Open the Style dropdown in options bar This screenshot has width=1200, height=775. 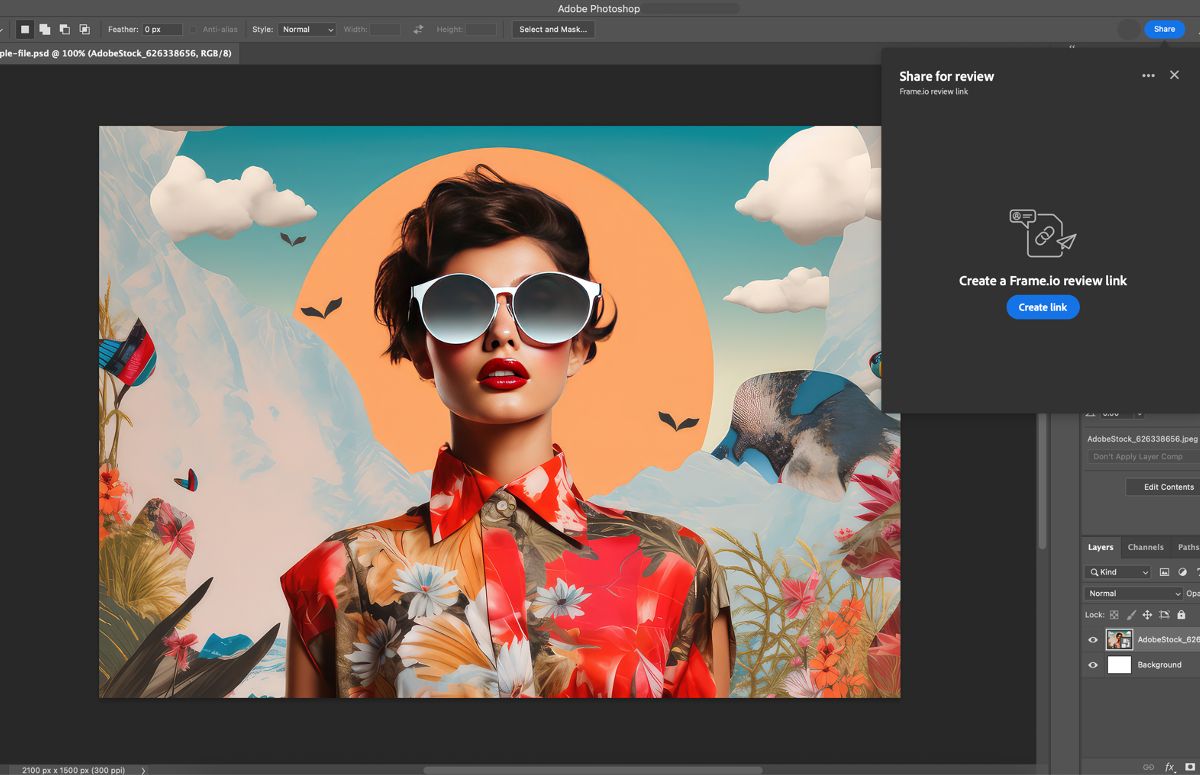click(306, 29)
